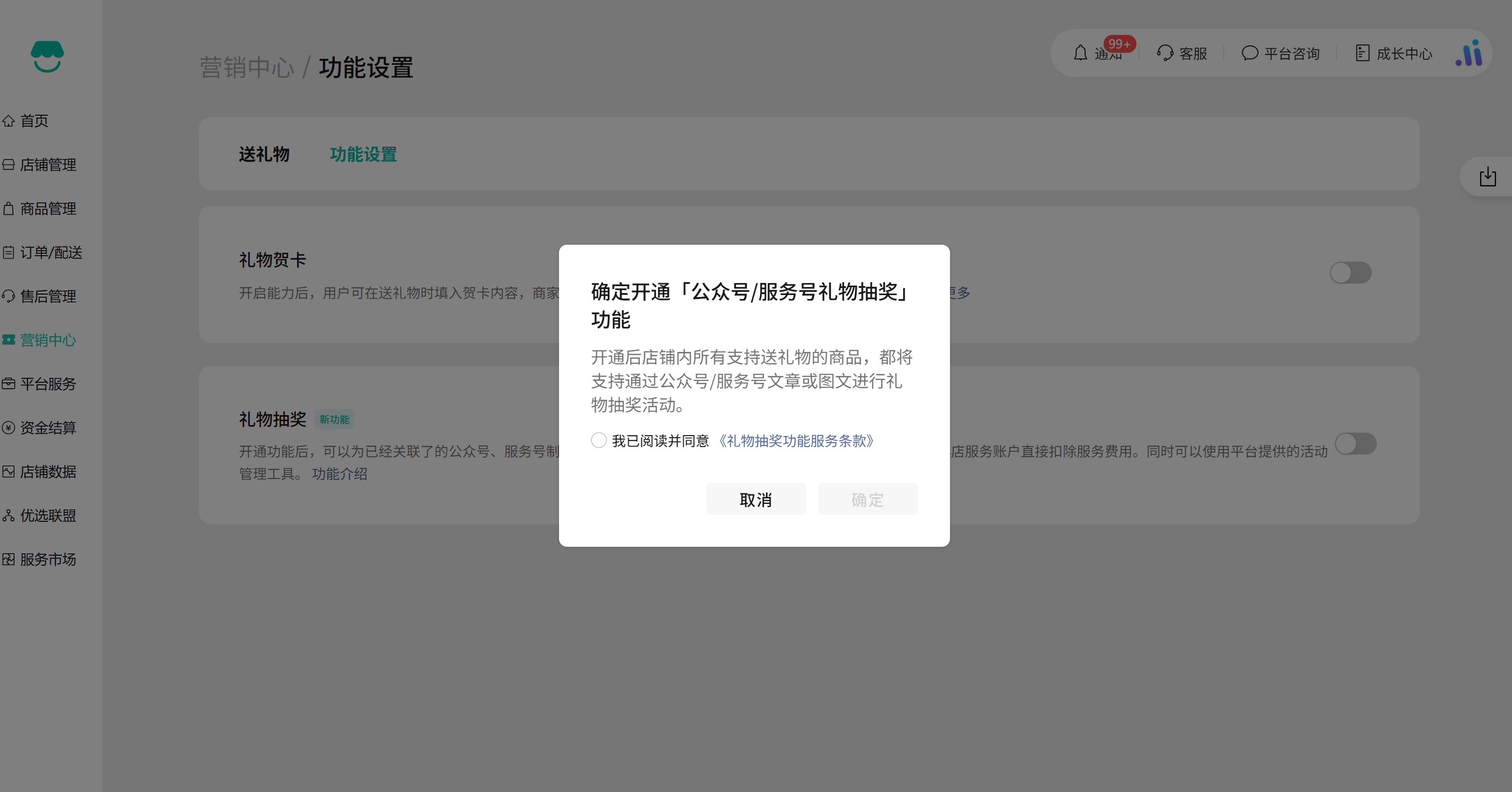1512x792 pixels.
Task: Toggle the 礼物抽奖 switch
Action: coord(1356,444)
